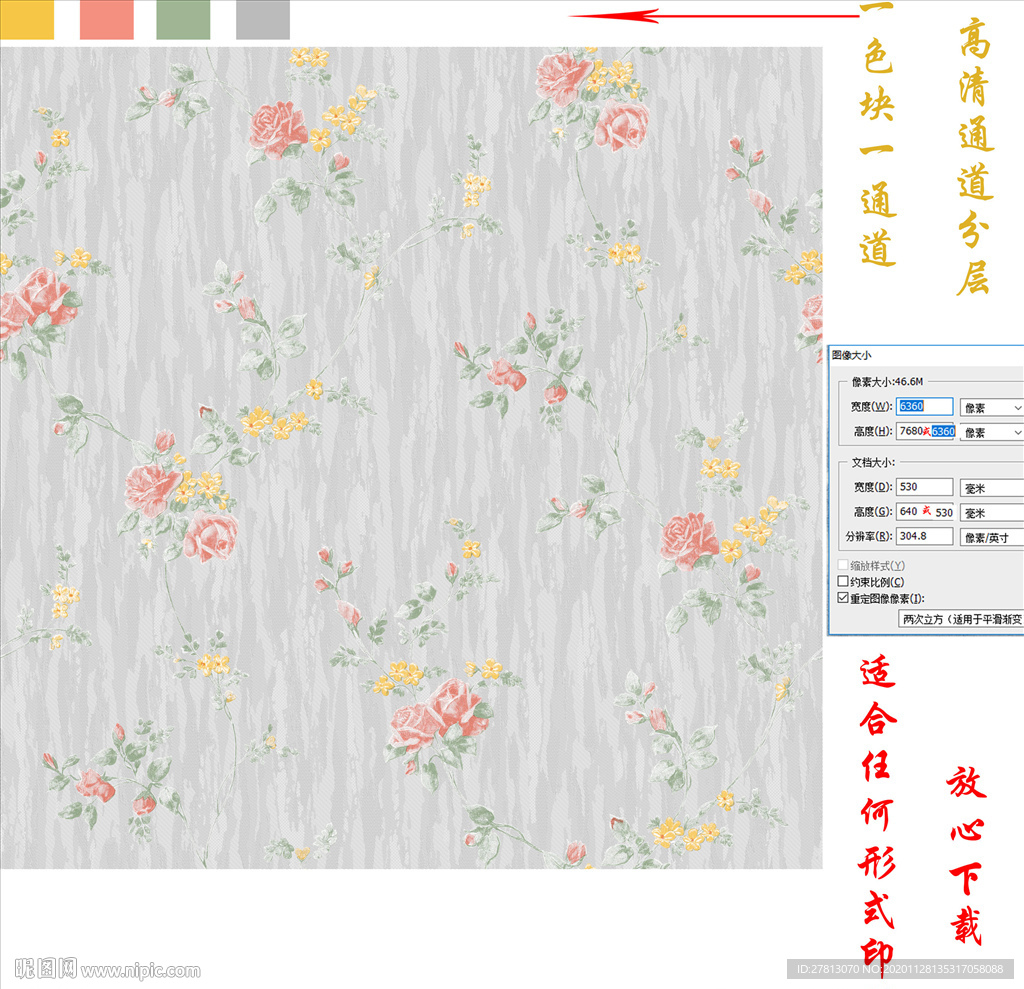Screen dimensions: 1024x989
Task: Open the www.nipic.com link
Action: tap(140, 970)
